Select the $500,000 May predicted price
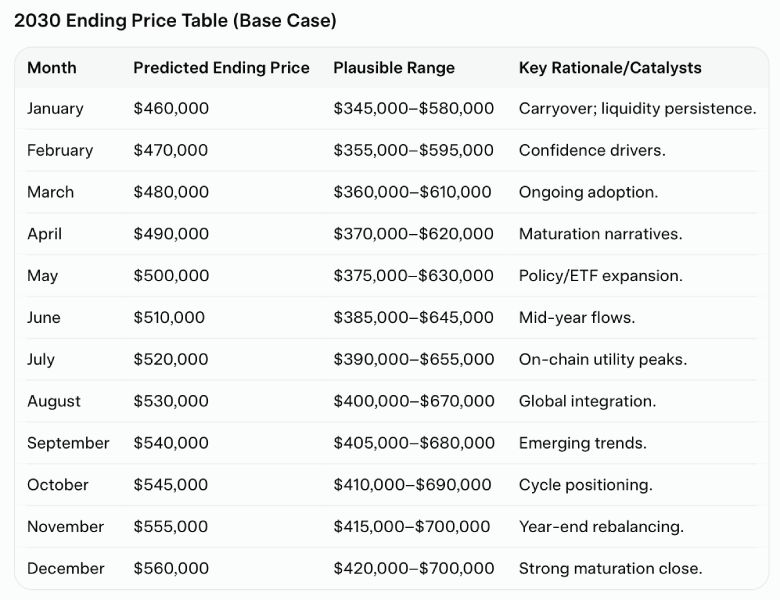The width and height of the screenshot is (780, 600). pyautogui.click(x=171, y=276)
